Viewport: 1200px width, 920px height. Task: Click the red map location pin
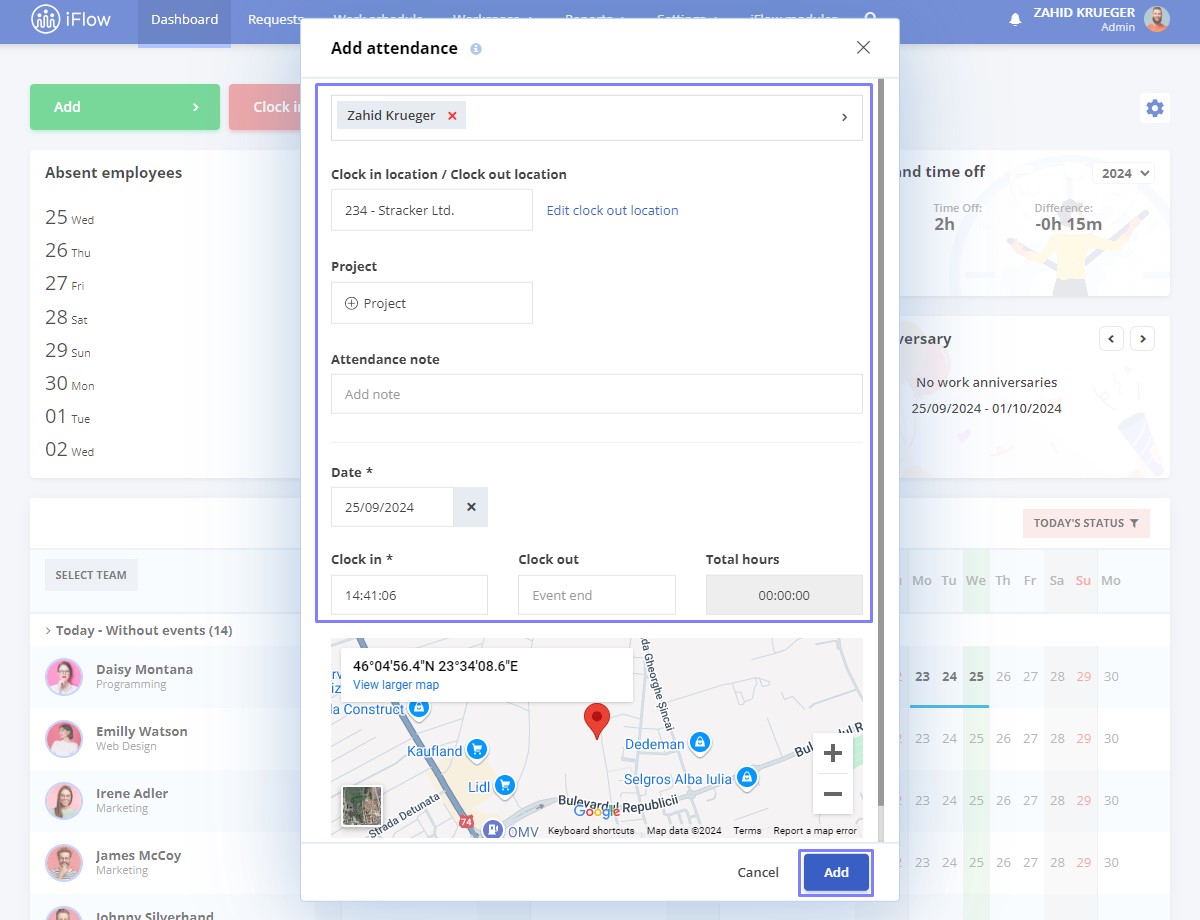(597, 720)
